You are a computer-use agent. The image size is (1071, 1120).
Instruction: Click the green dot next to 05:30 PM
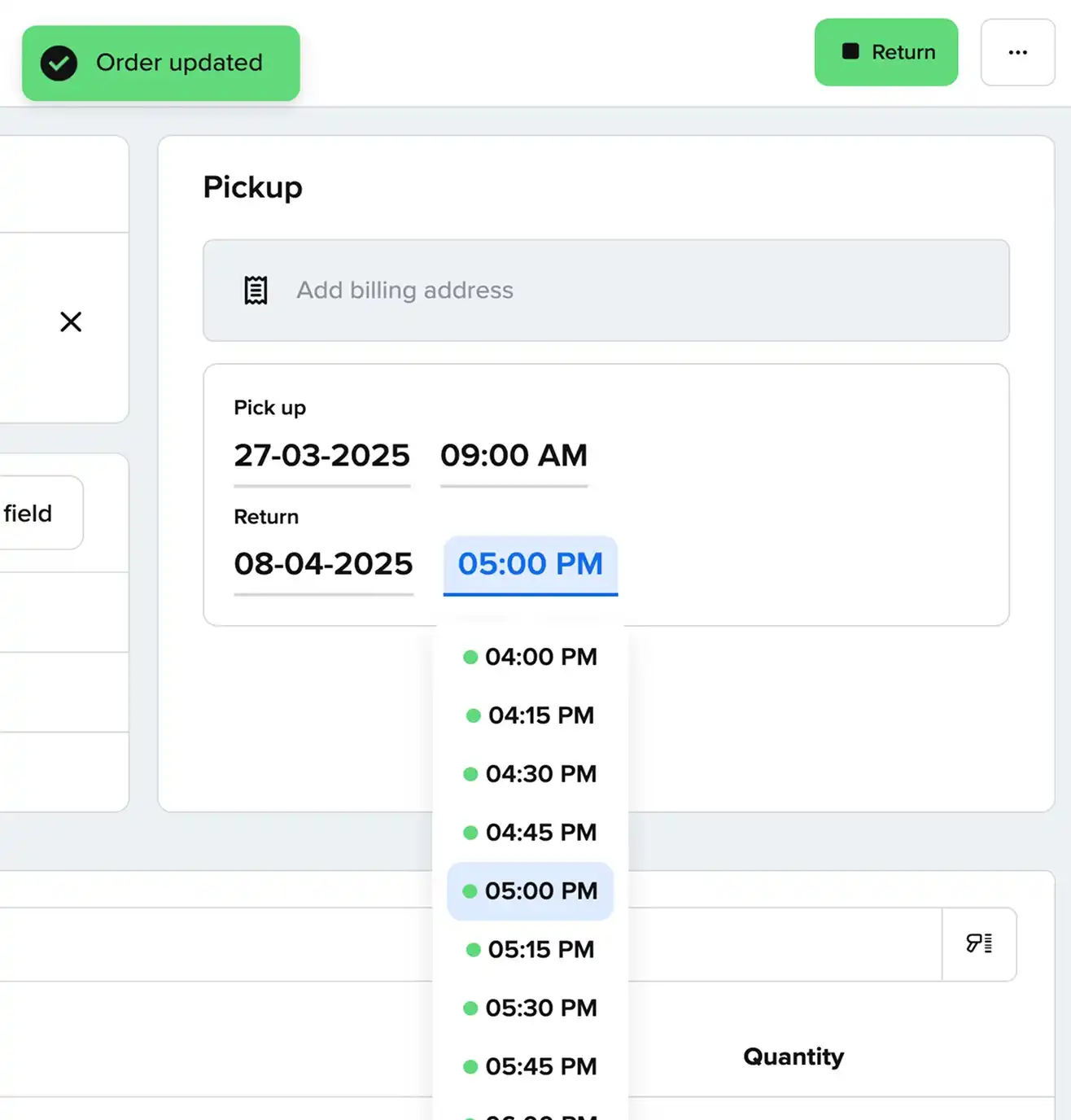tap(470, 1008)
